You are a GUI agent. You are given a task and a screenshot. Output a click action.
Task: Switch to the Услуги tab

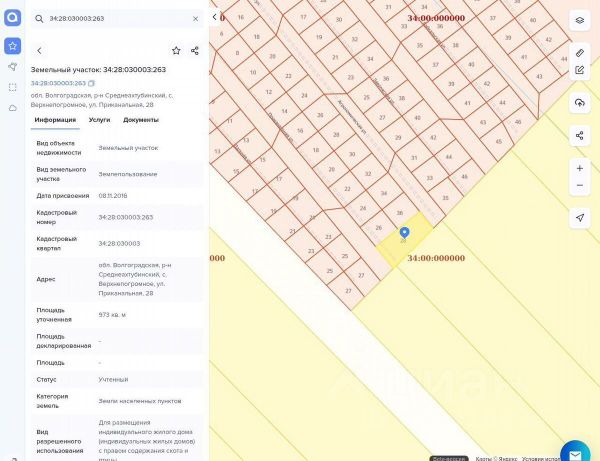99,120
